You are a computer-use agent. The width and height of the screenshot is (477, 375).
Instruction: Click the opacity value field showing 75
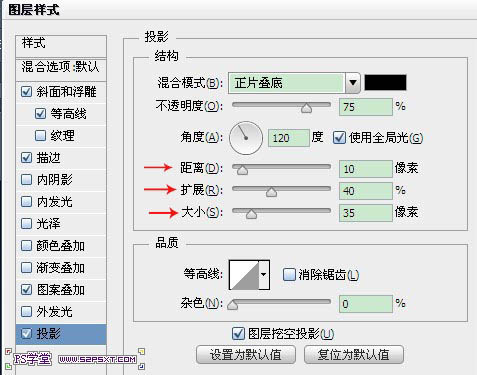point(366,107)
